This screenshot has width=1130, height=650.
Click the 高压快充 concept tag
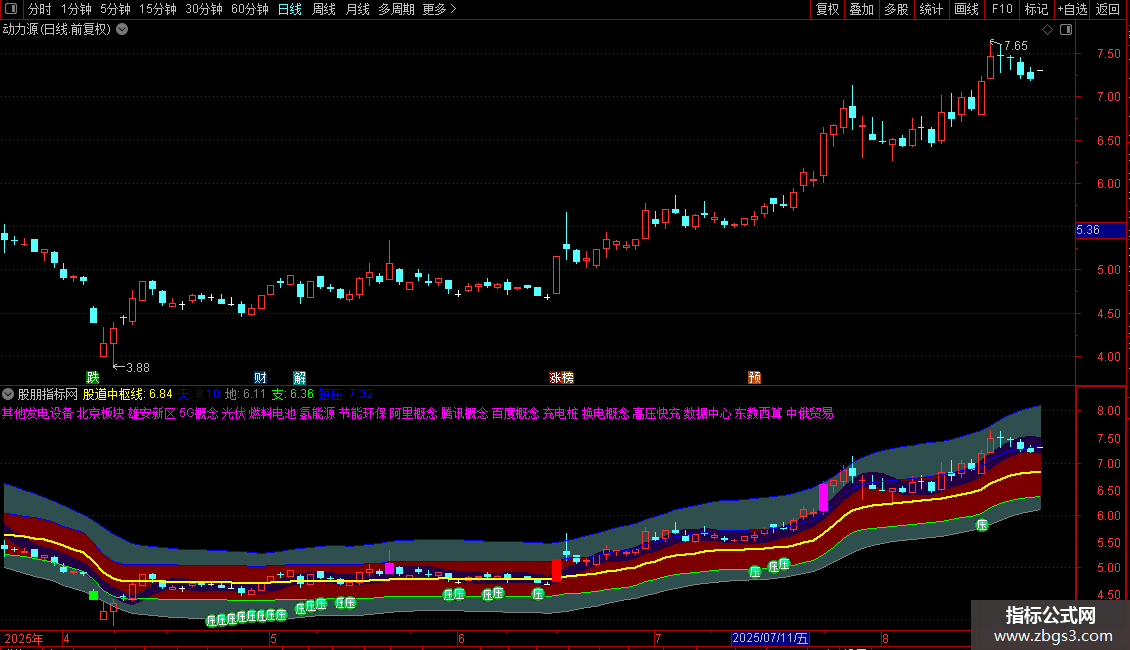pos(656,414)
